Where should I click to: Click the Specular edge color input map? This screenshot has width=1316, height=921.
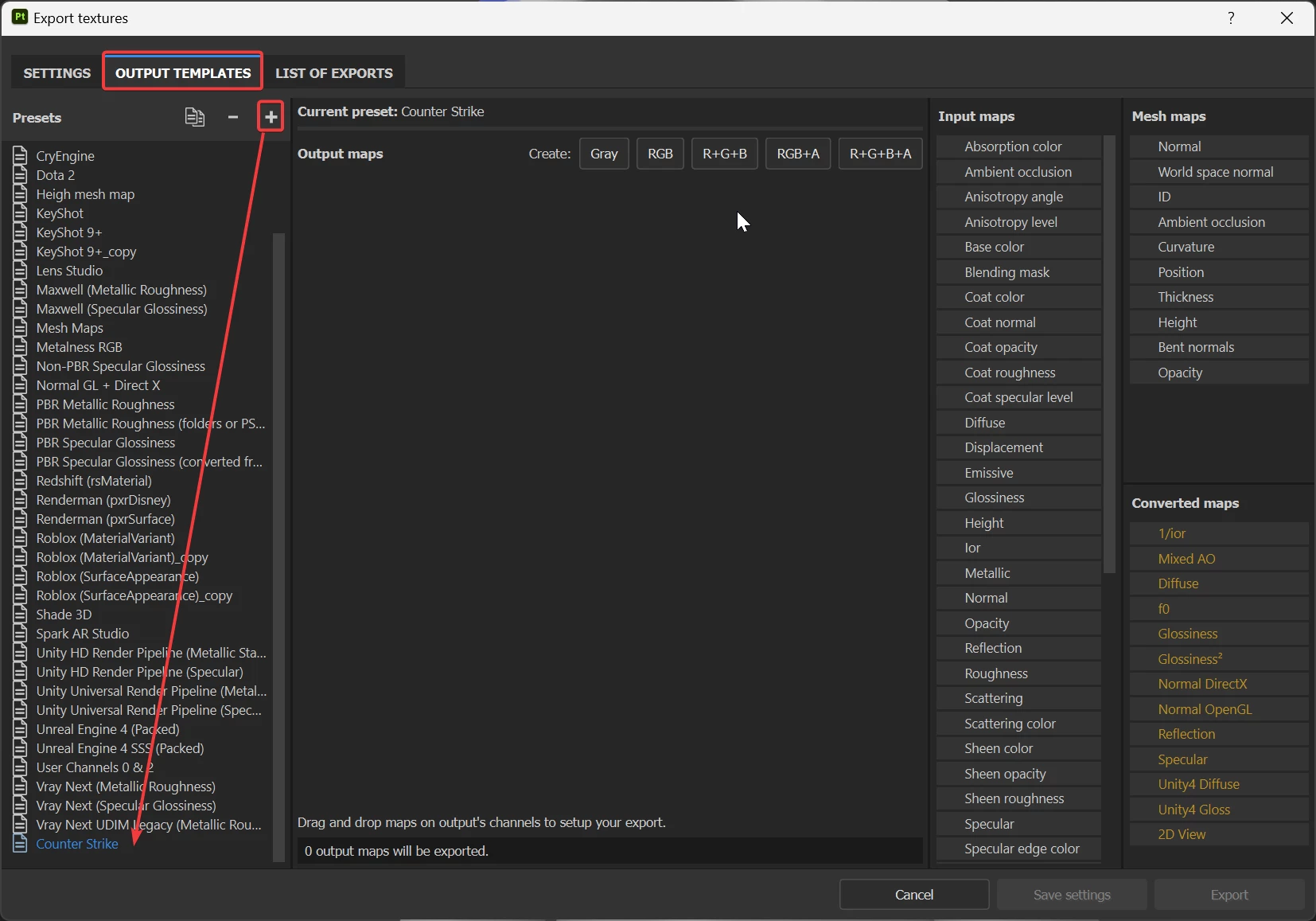click(x=1018, y=849)
